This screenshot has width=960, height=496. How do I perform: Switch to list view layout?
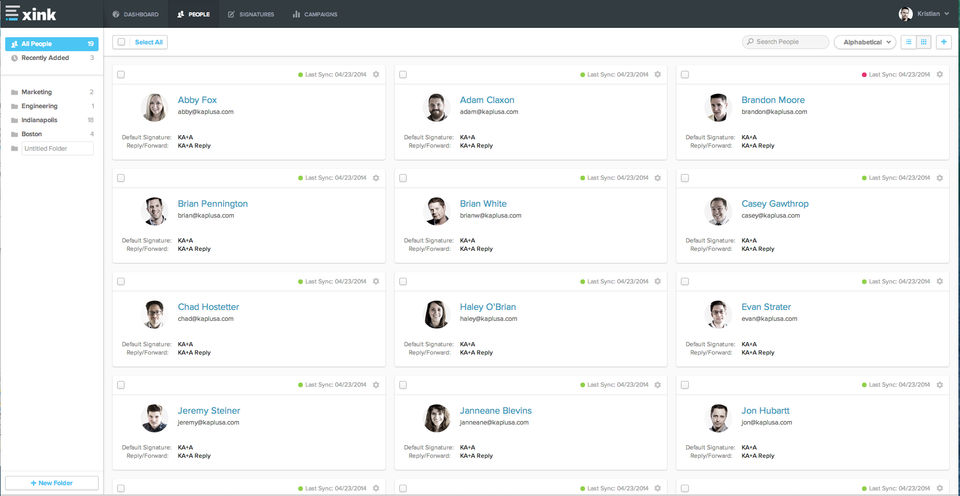[x=909, y=42]
